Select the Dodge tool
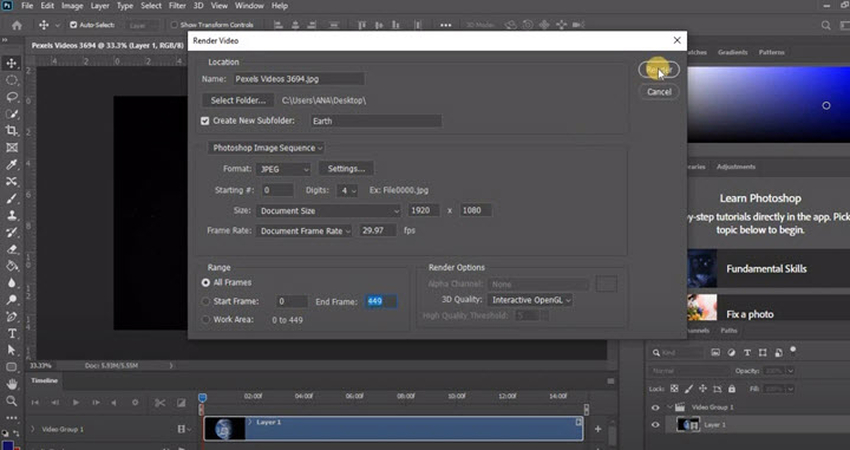Screen dimensions: 850x450 [11, 300]
